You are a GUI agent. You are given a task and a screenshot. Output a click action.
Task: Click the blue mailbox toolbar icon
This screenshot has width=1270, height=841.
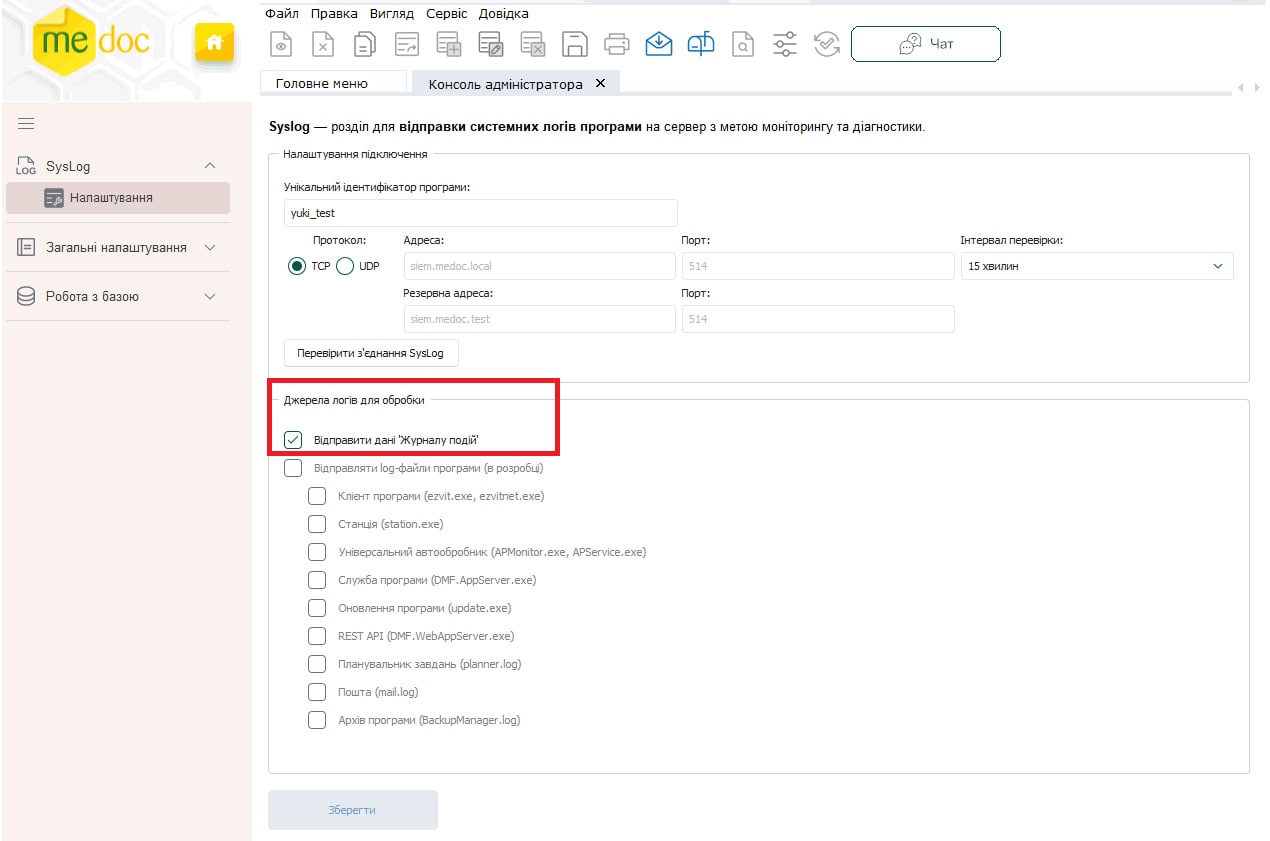click(701, 44)
